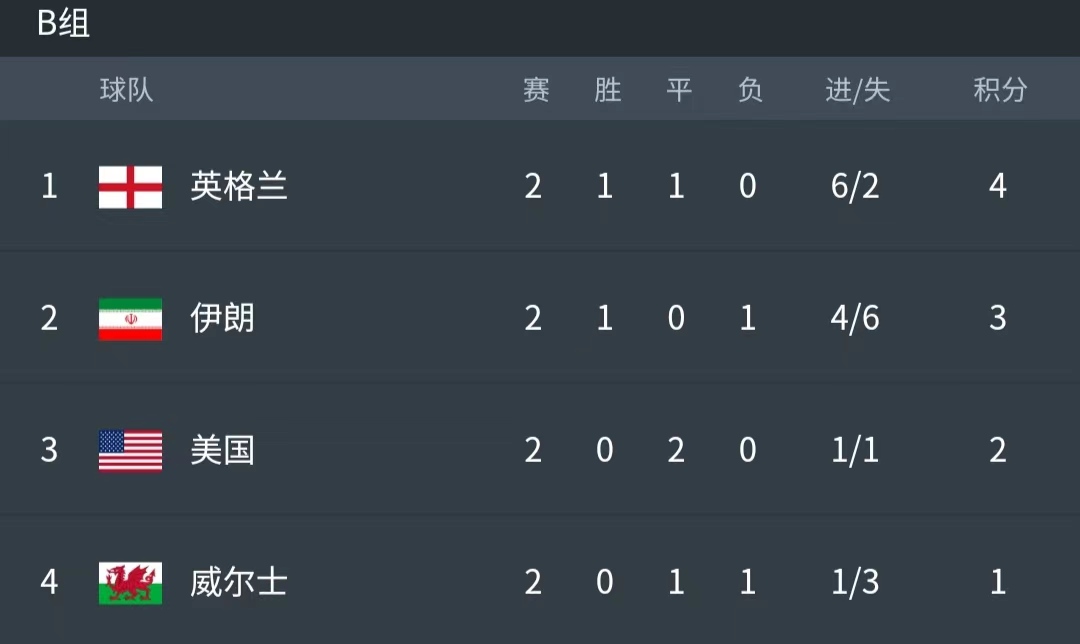The width and height of the screenshot is (1080, 644).
Task: Click the B组 group title
Action: 63,26
